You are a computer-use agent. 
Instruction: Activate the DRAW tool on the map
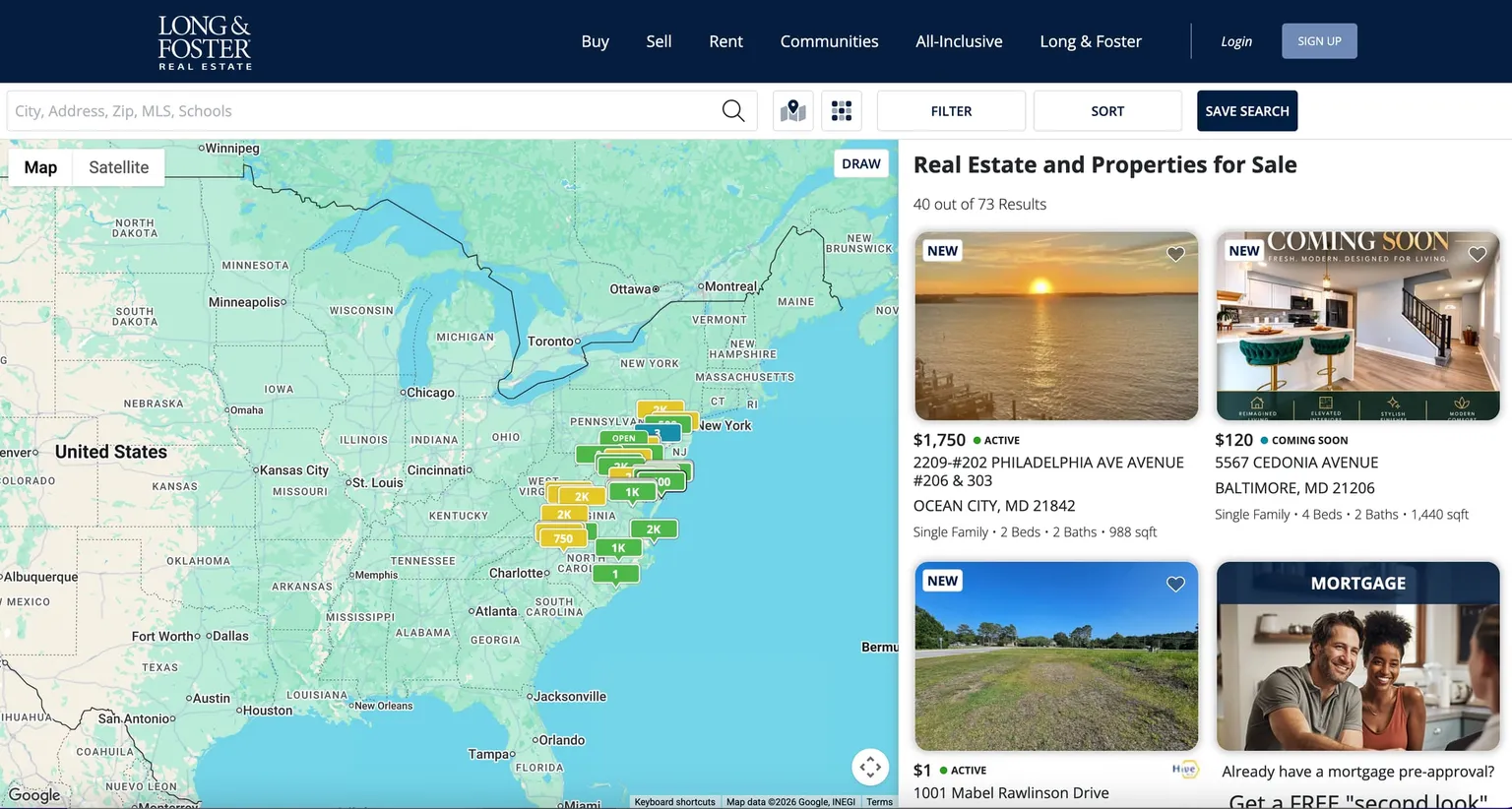coord(861,163)
